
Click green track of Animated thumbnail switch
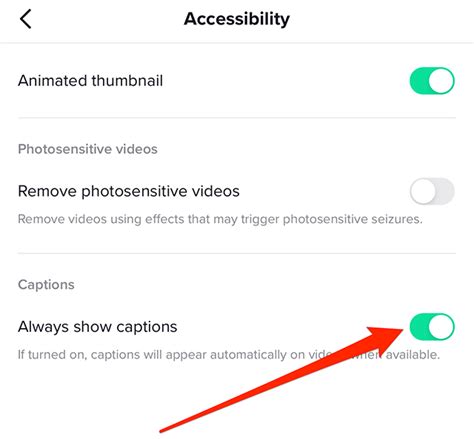(419, 81)
